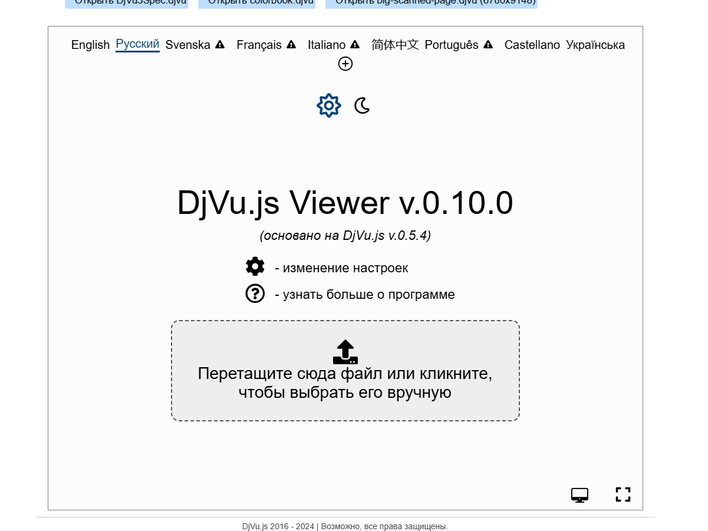The width and height of the screenshot is (708, 531).
Task: Select the light theme sun icon
Action: [x=329, y=106]
